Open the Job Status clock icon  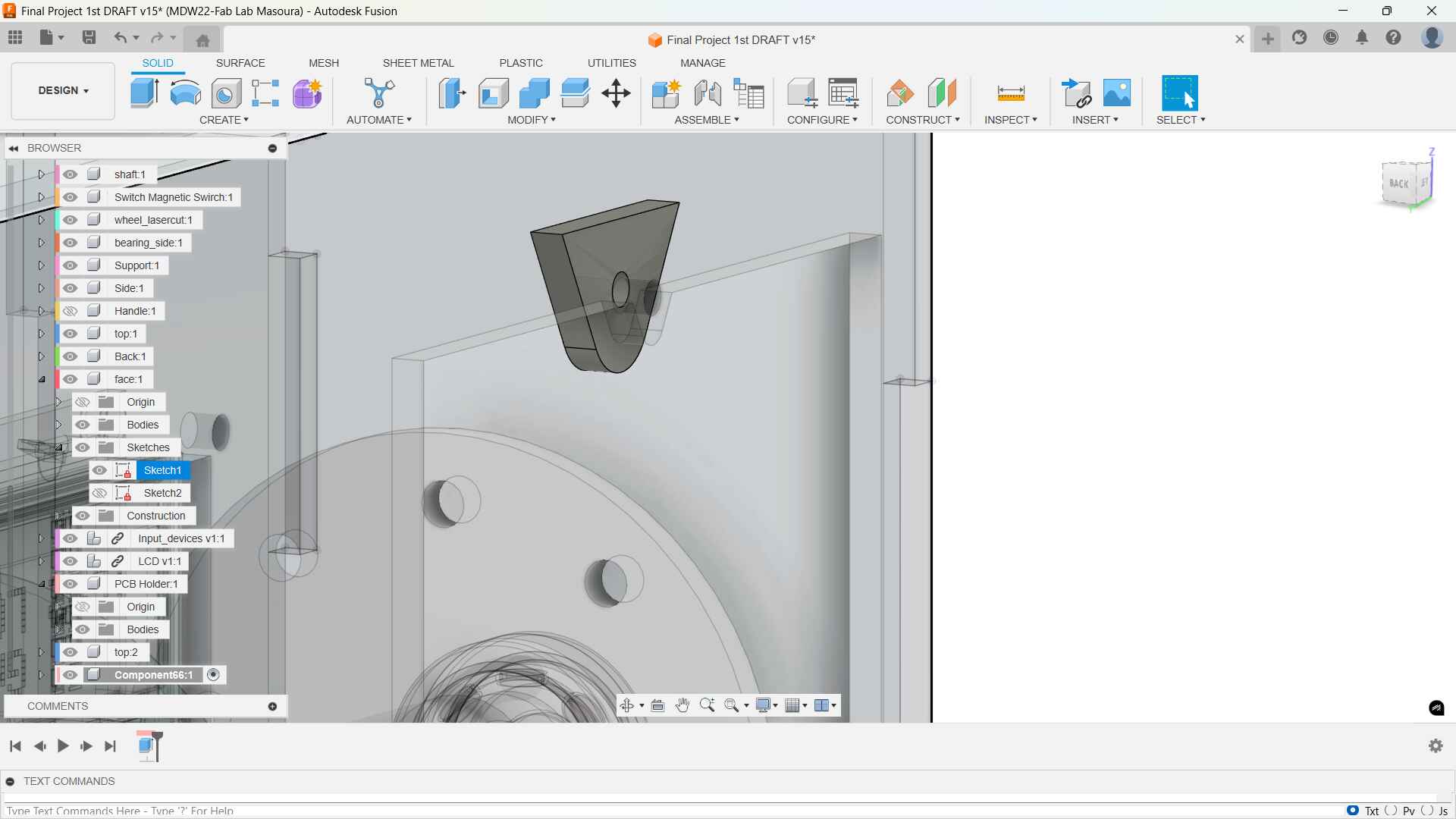[1332, 37]
